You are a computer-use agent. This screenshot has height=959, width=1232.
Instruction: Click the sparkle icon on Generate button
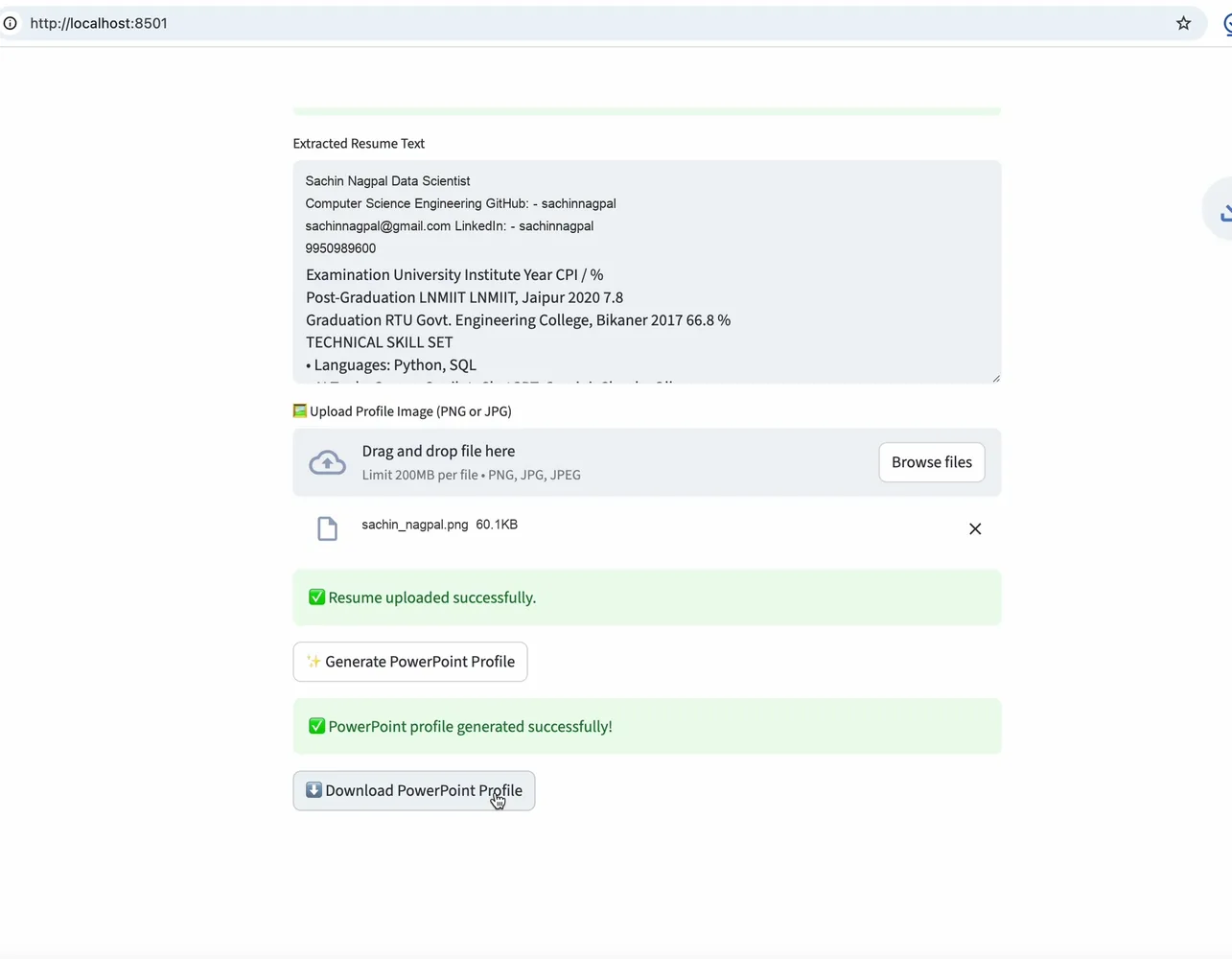click(314, 662)
